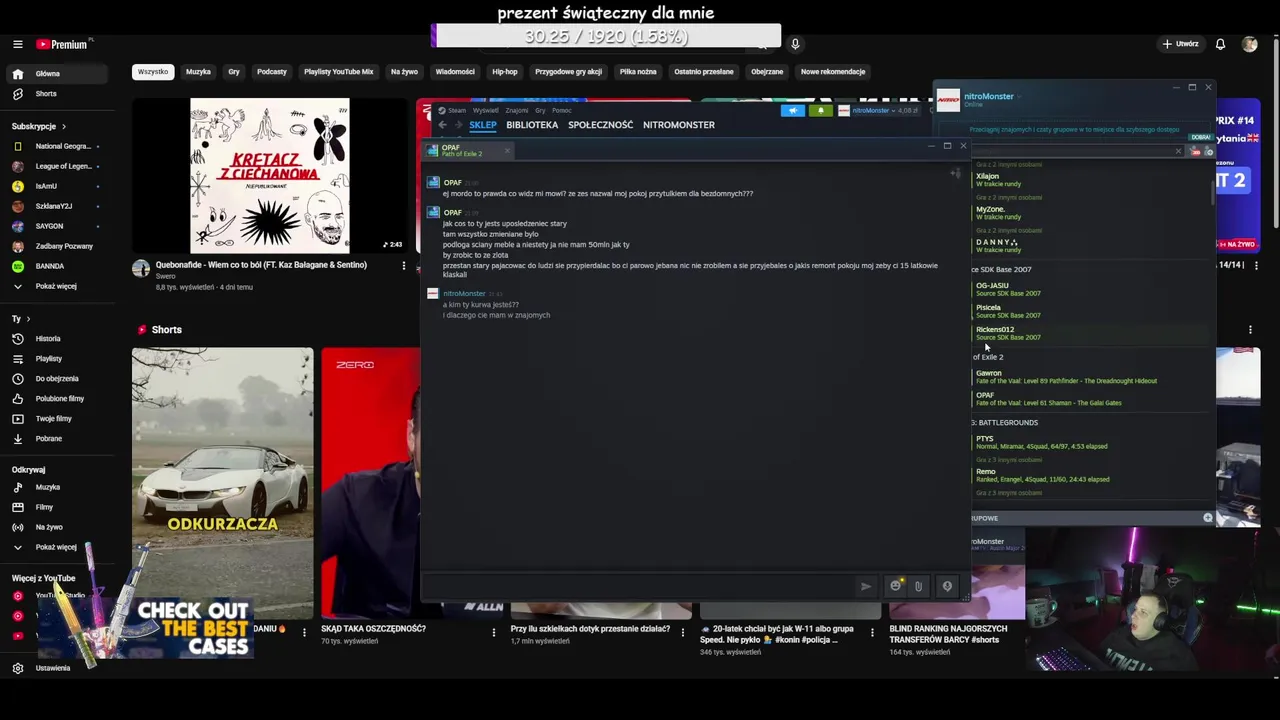The width and height of the screenshot is (1280, 720).
Task: Go back with the Steam navigation arrow
Action: pos(442,125)
